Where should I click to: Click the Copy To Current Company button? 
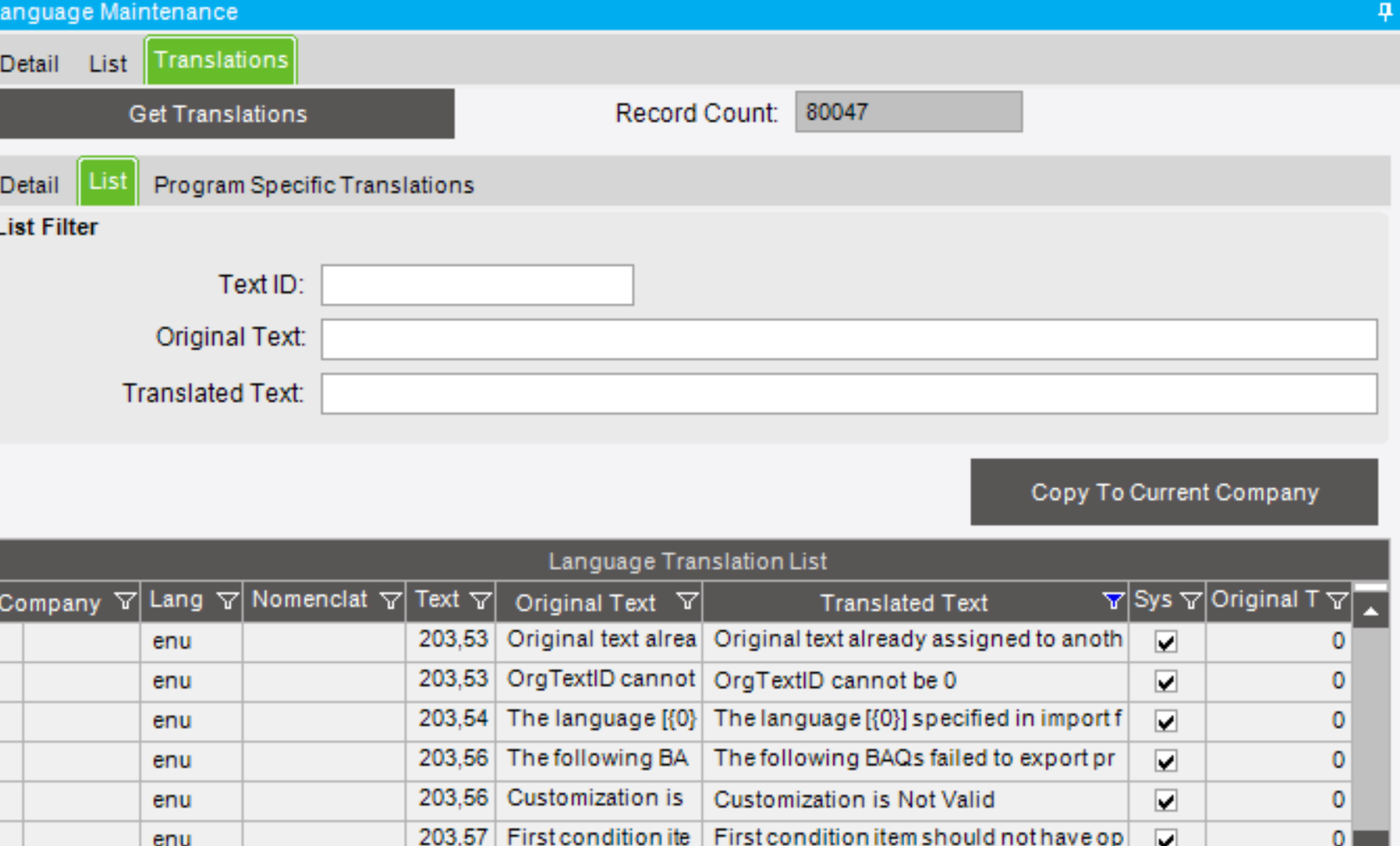click(1173, 492)
